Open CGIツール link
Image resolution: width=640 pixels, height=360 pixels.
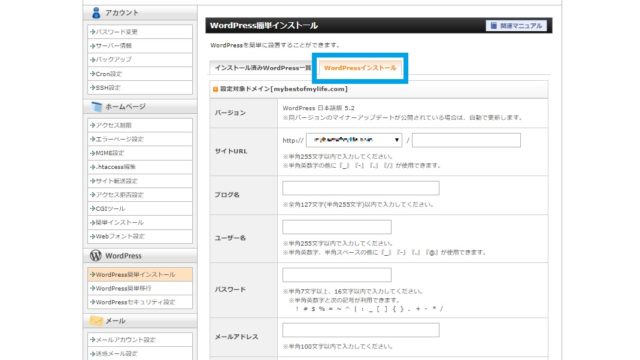(x=140, y=209)
